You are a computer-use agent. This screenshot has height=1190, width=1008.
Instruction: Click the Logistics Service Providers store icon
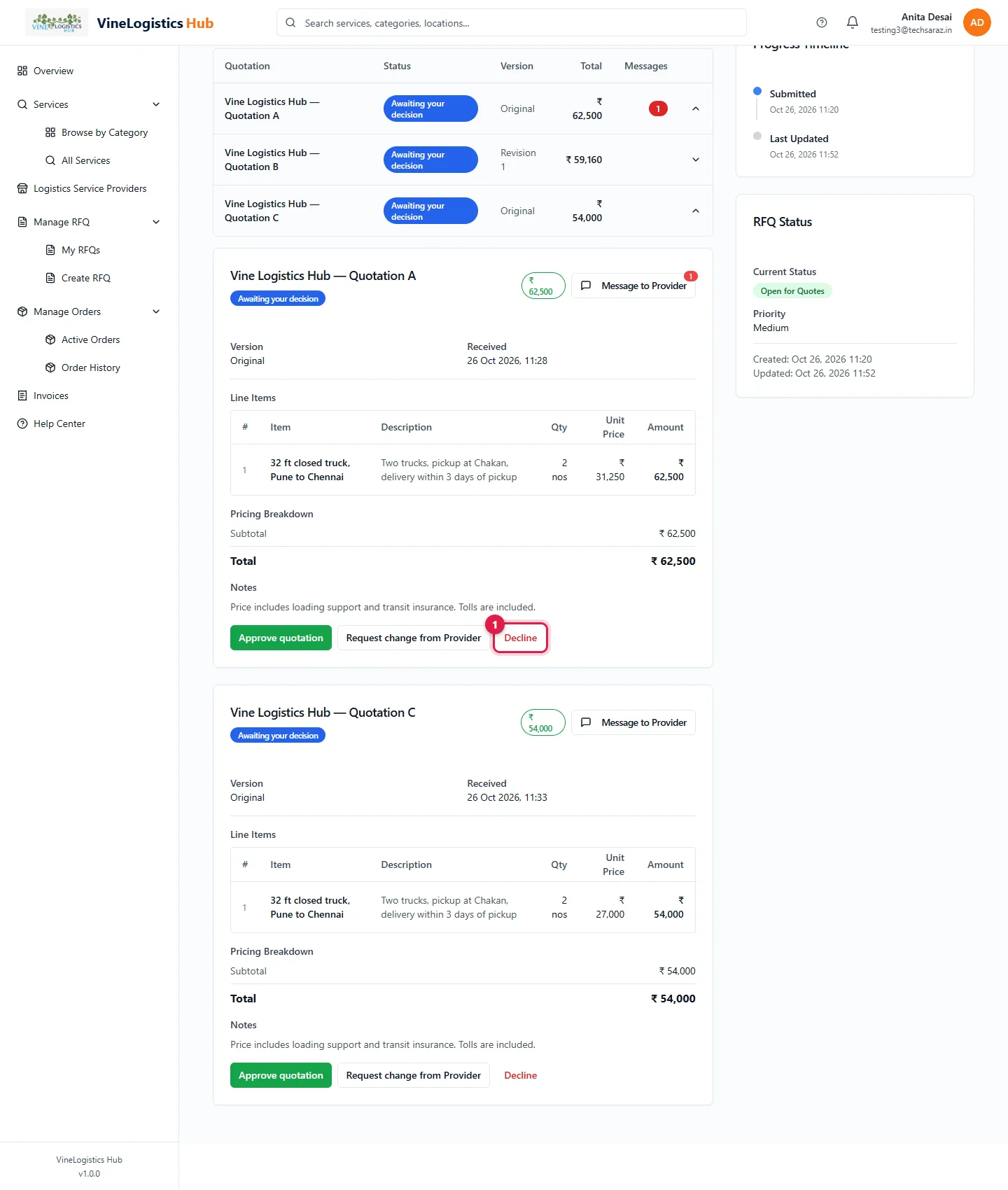(22, 188)
